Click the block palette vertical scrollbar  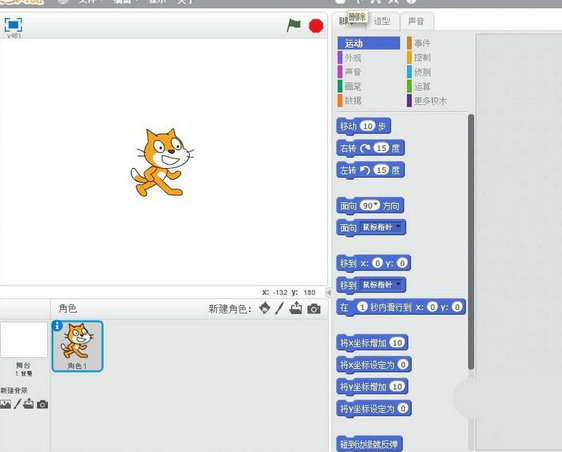471,242
